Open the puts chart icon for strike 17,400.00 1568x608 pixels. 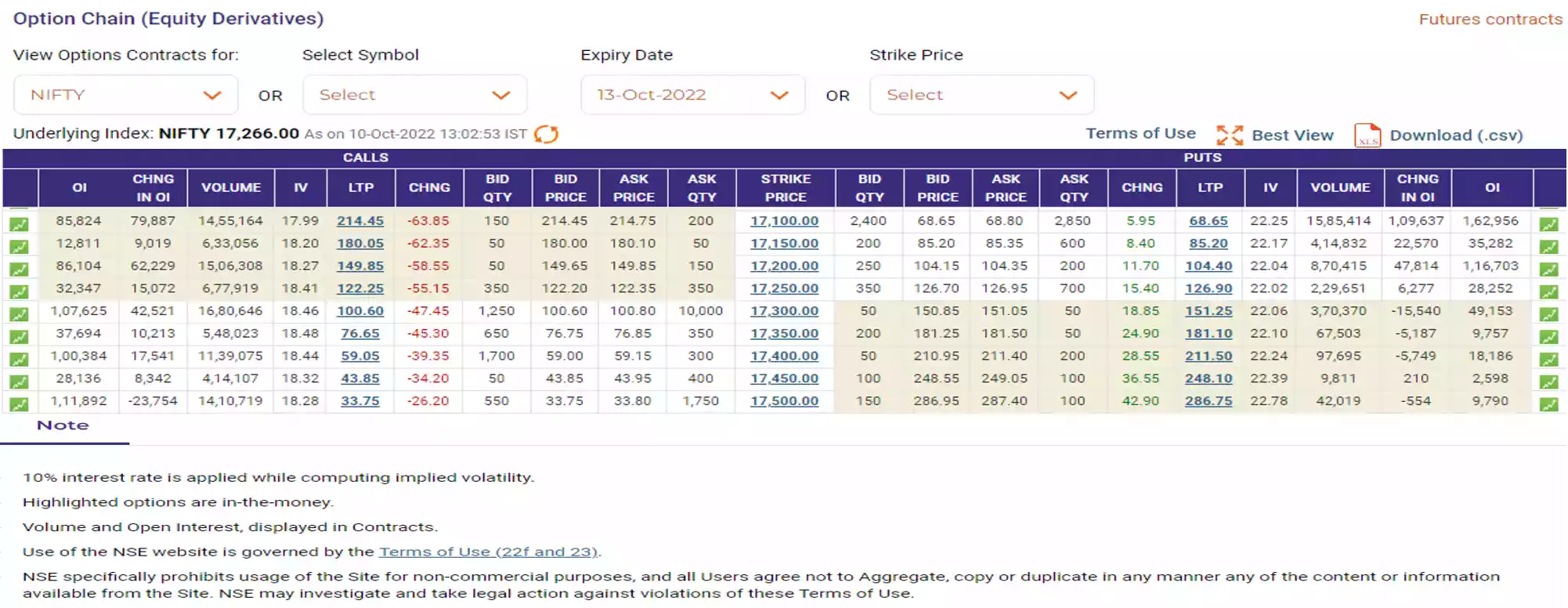[1548, 360]
